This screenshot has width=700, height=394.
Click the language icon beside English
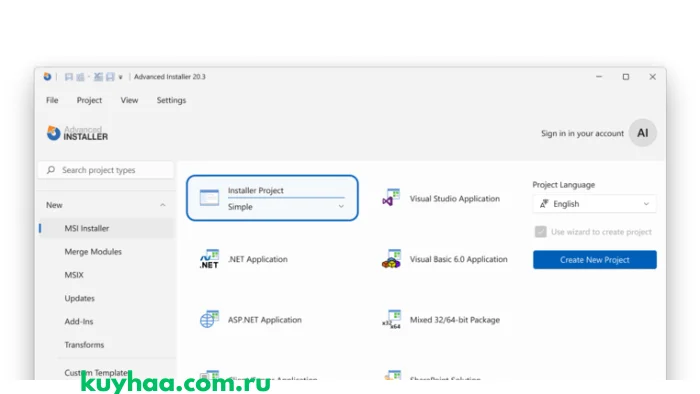coord(544,204)
